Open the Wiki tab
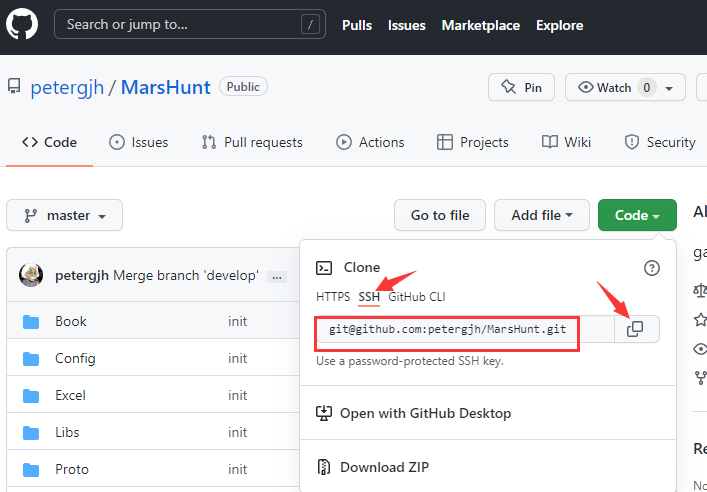This screenshot has height=492, width=707. tap(566, 143)
